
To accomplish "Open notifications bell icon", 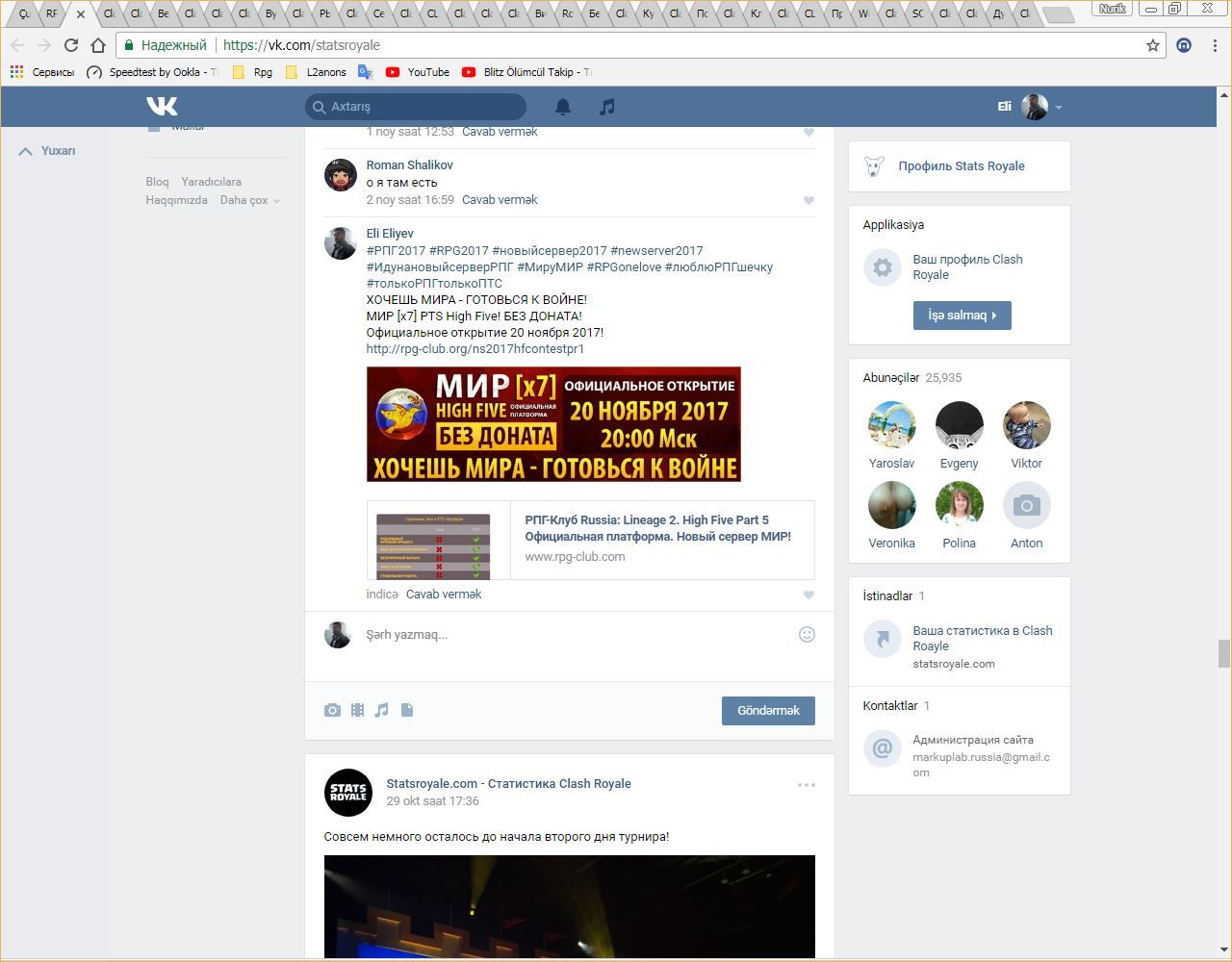I will pos(563,107).
